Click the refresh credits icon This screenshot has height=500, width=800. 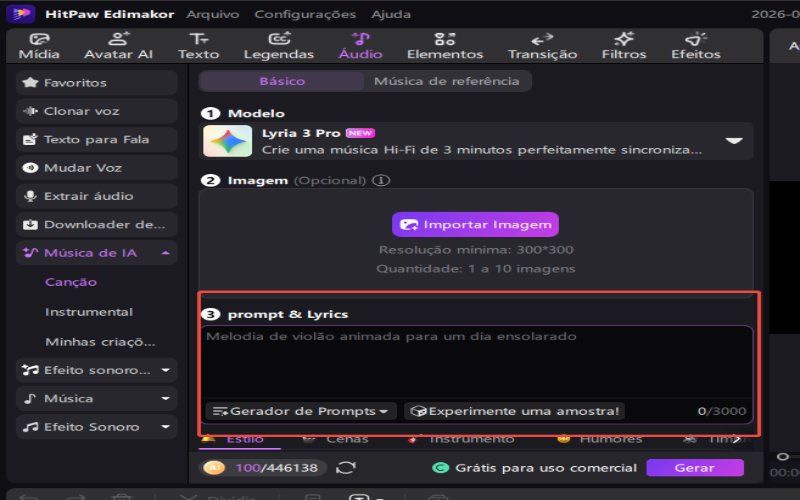click(x=346, y=467)
